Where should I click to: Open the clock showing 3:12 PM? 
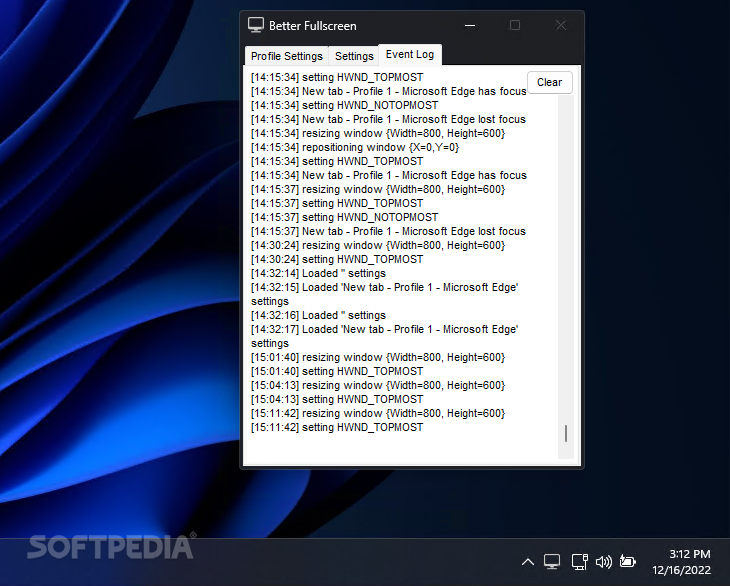pyautogui.click(x=689, y=554)
